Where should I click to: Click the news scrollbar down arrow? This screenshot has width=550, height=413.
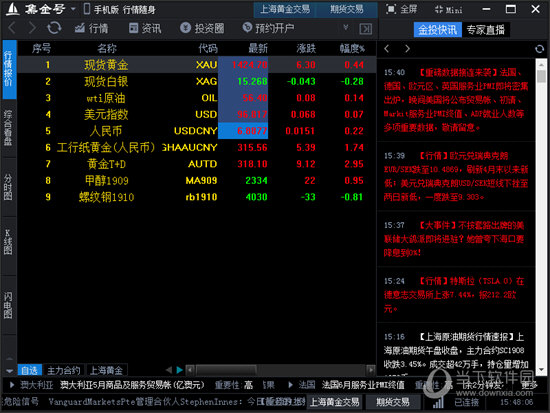541,370
